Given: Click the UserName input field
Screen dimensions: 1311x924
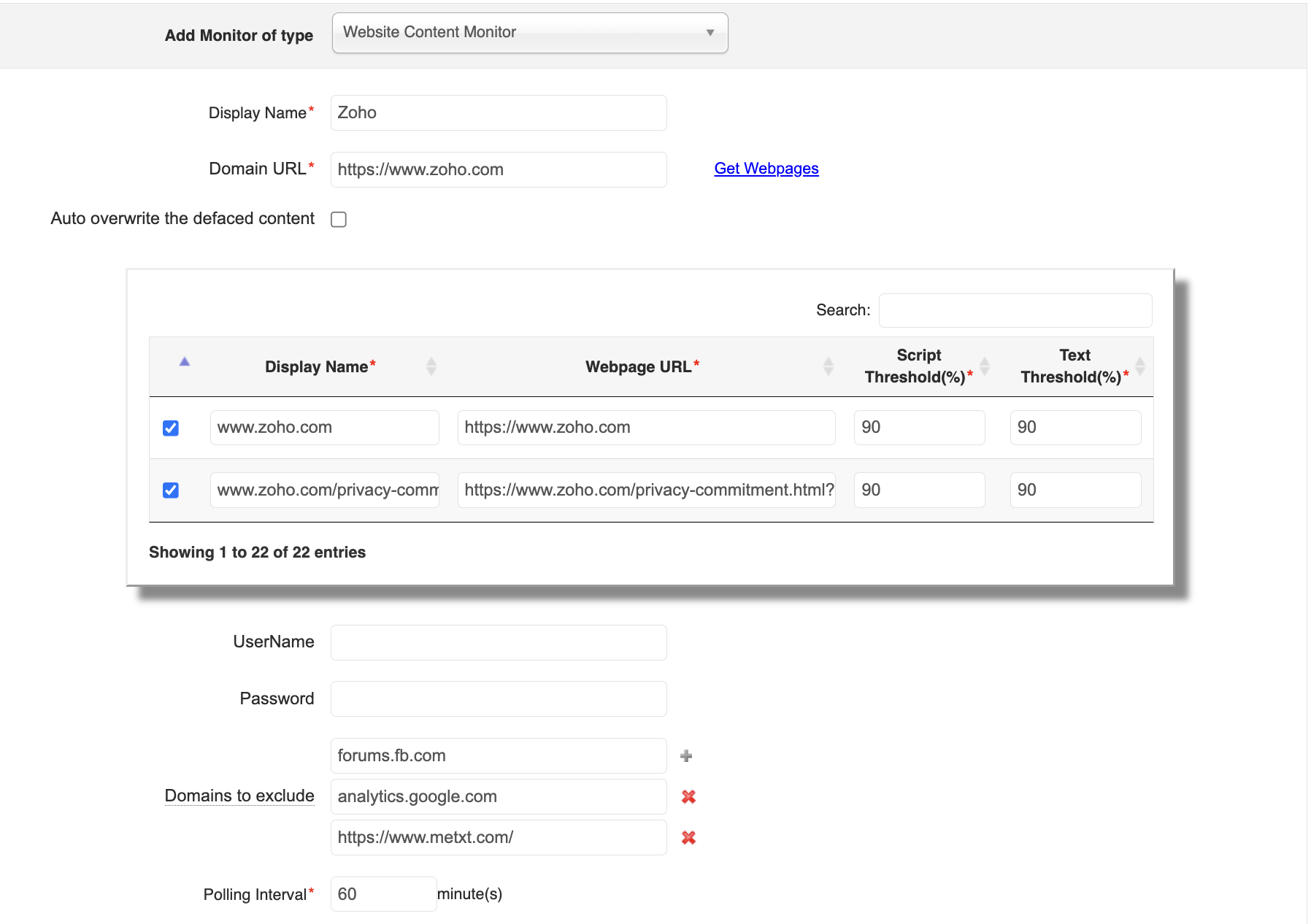Looking at the screenshot, I should pos(499,643).
